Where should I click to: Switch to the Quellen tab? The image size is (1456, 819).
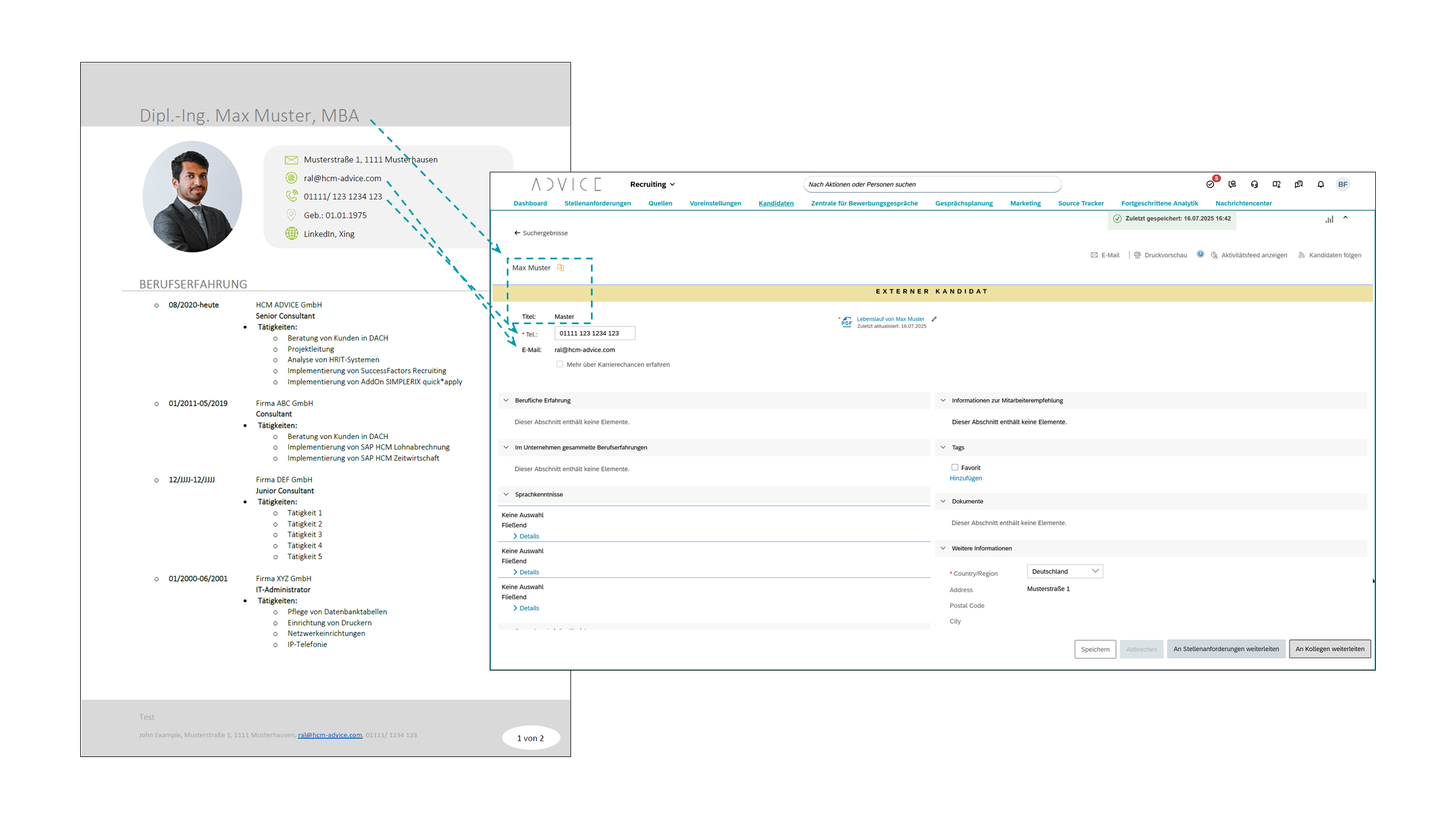point(660,204)
